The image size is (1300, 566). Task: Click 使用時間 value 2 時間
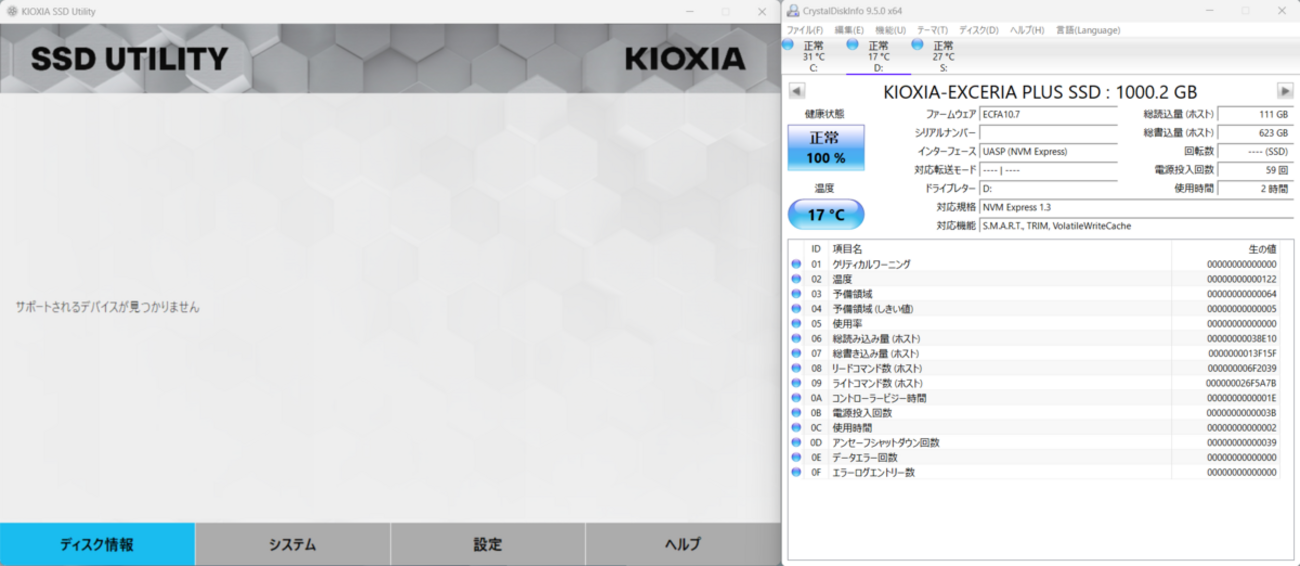pos(1255,188)
